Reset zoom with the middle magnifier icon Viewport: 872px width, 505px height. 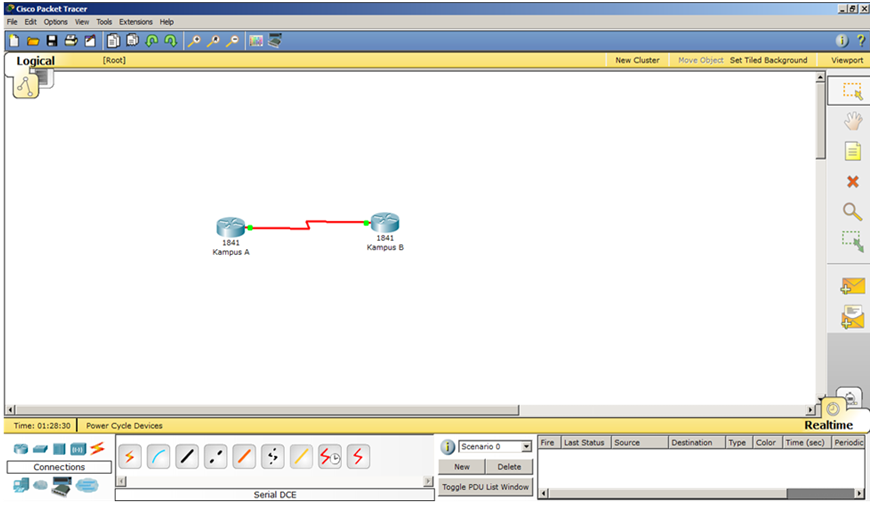(213, 41)
